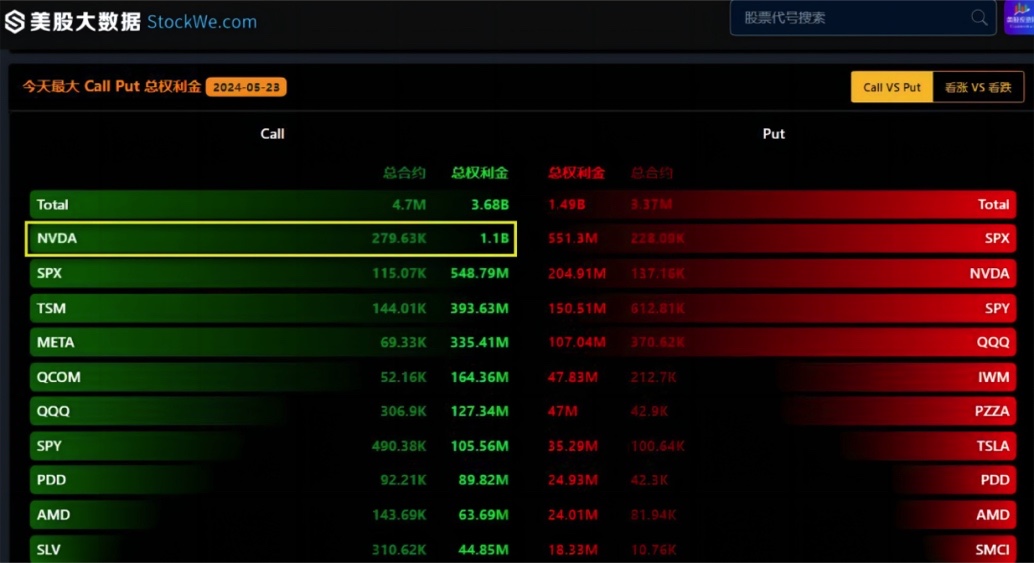Open the StockWe.com link
This screenshot has width=1034, height=563.
[x=202, y=22]
